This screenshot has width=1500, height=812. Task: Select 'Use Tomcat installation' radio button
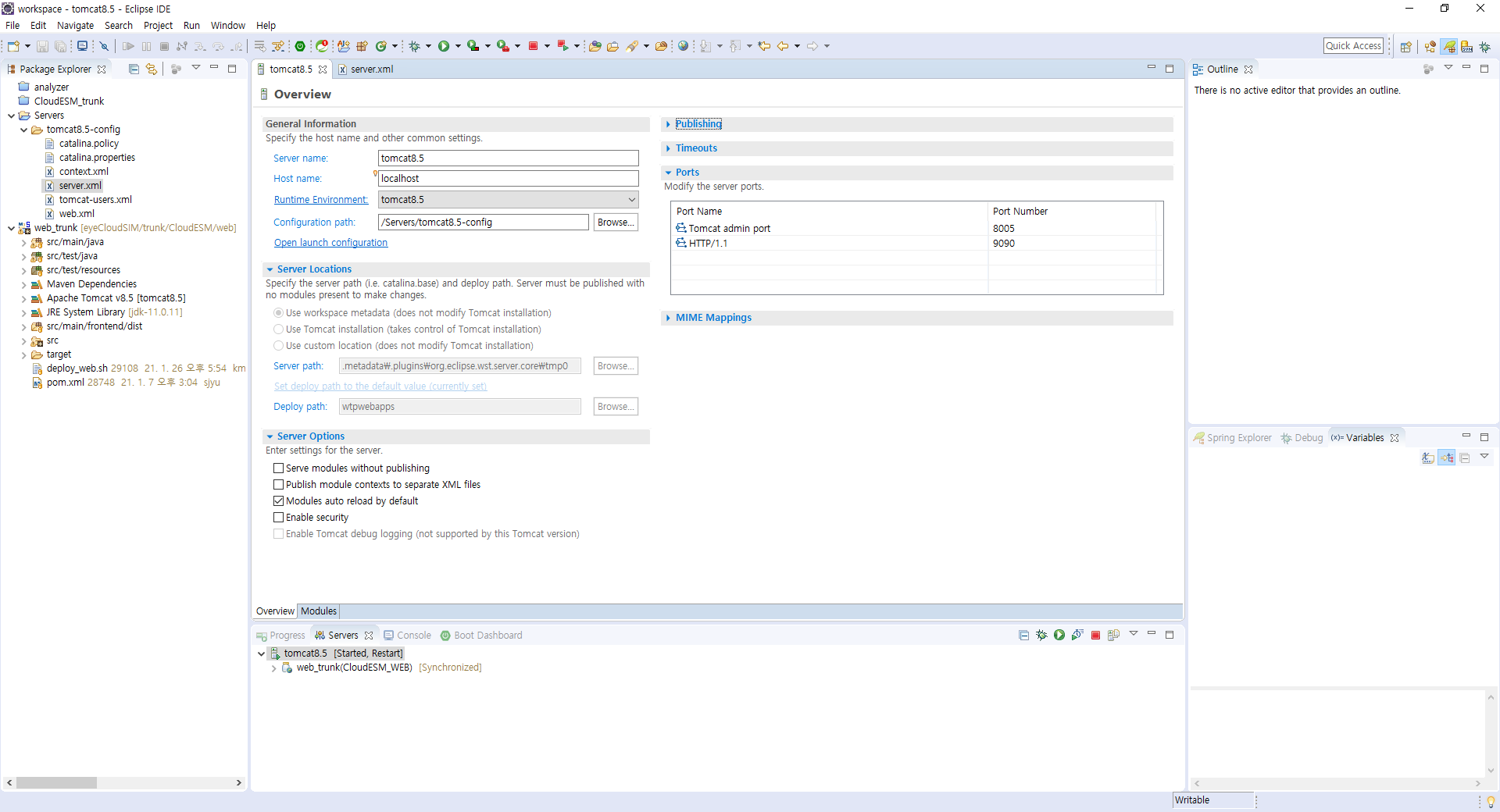pyautogui.click(x=278, y=329)
